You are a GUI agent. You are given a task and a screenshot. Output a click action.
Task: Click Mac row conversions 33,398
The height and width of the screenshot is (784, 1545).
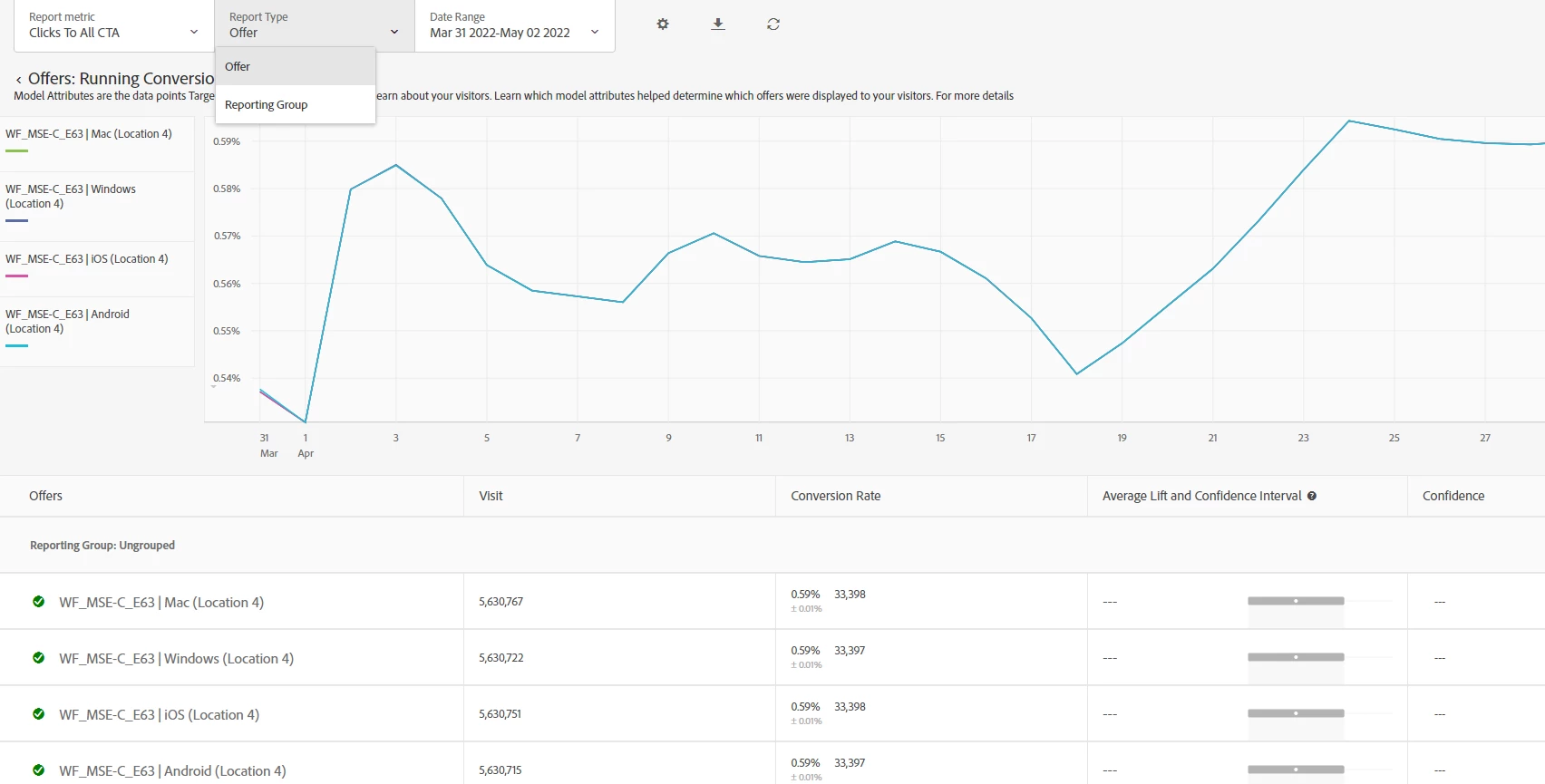click(850, 595)
